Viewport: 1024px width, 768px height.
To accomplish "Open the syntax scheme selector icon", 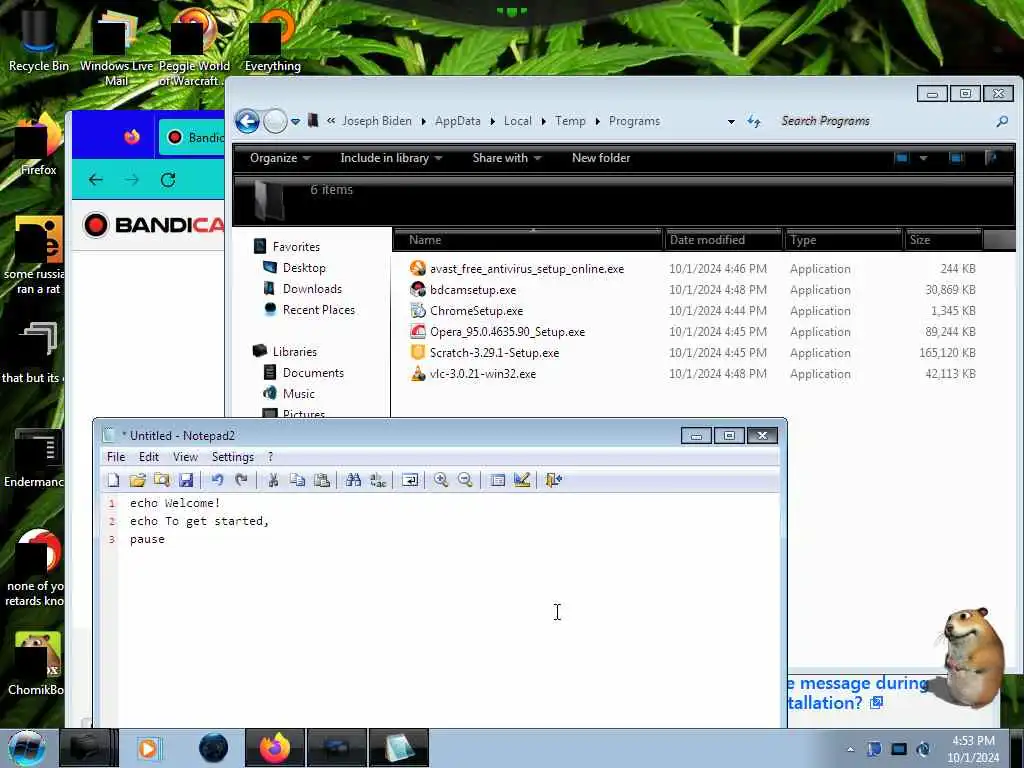I will coord(497,480).
